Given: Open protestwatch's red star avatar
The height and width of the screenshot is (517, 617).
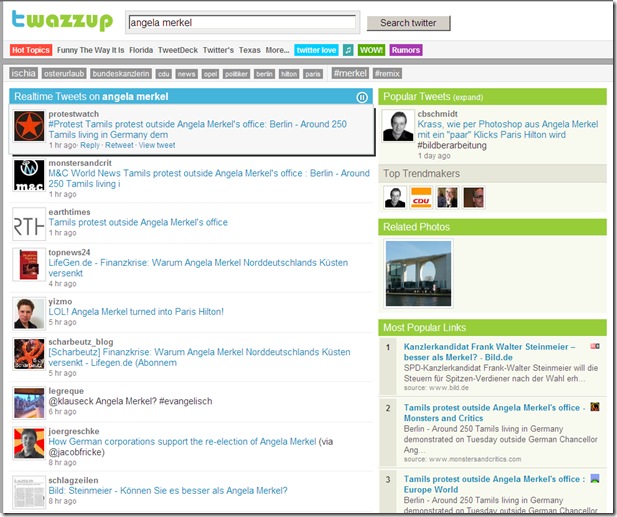Looking at the screenshot, I should [29, 126].
